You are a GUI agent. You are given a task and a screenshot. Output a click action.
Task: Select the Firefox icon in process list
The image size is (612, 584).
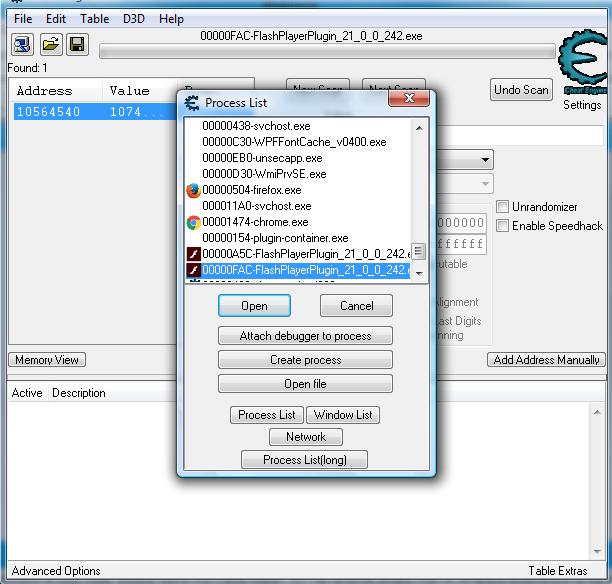click(x=194, y=190)
